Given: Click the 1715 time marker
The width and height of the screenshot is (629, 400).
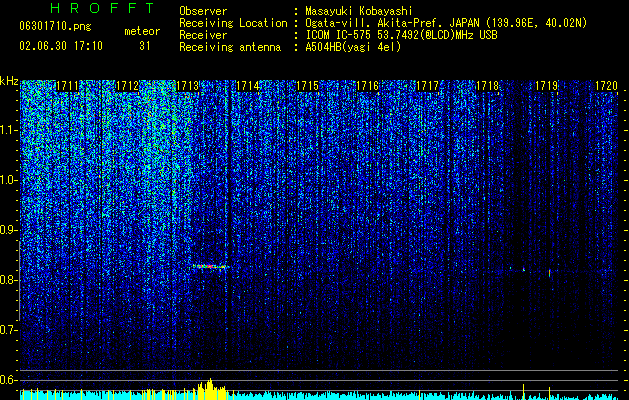Looking at the screenshot, I should point(307,86).
